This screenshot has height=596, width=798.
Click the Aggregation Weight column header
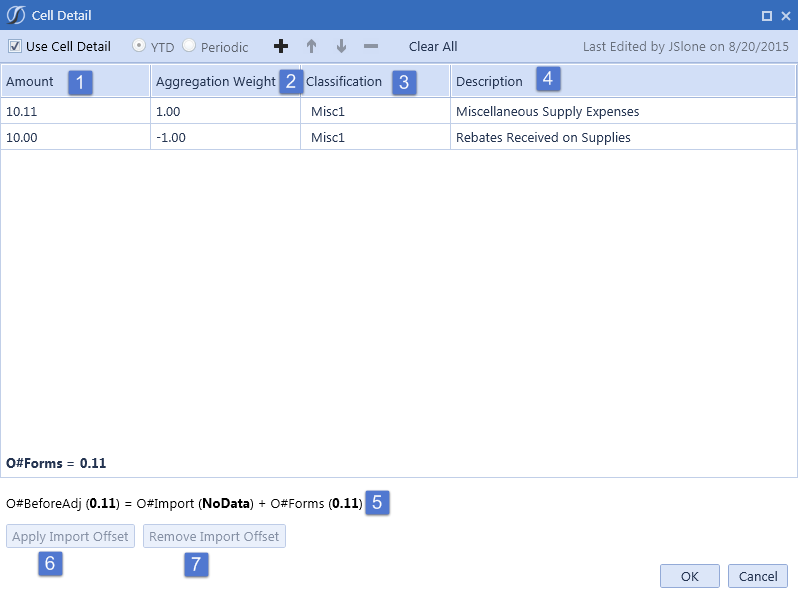click(x=215, y=82)
